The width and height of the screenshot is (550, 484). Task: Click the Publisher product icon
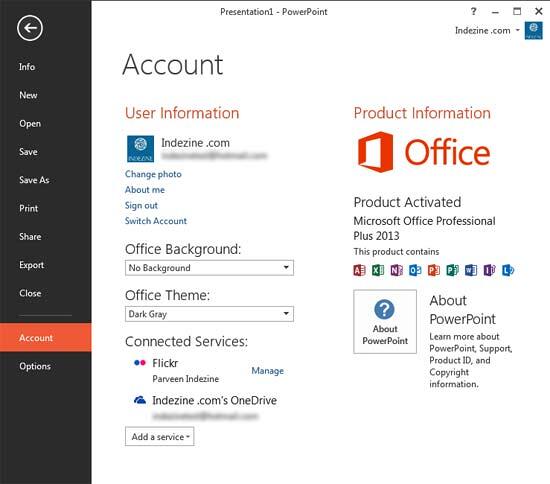[x=452, y=270]
